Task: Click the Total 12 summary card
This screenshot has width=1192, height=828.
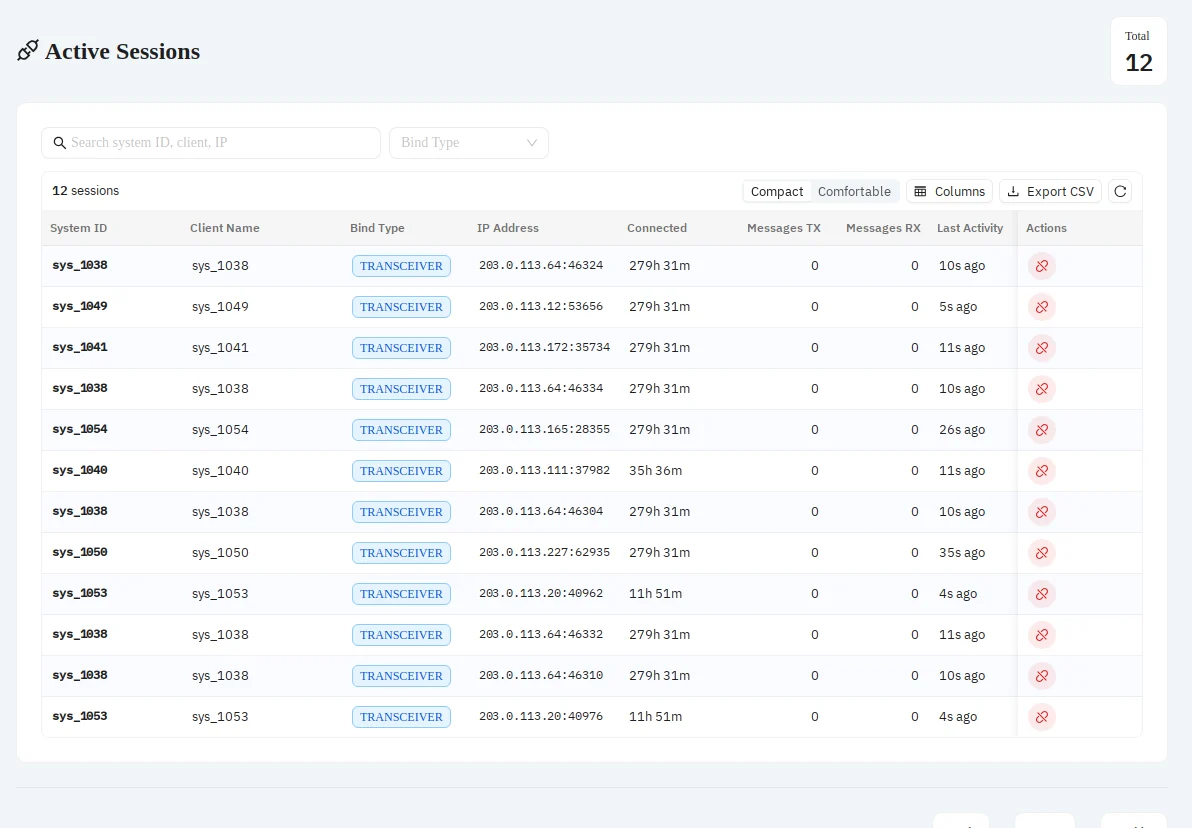Action: (x=1138, y=52)
